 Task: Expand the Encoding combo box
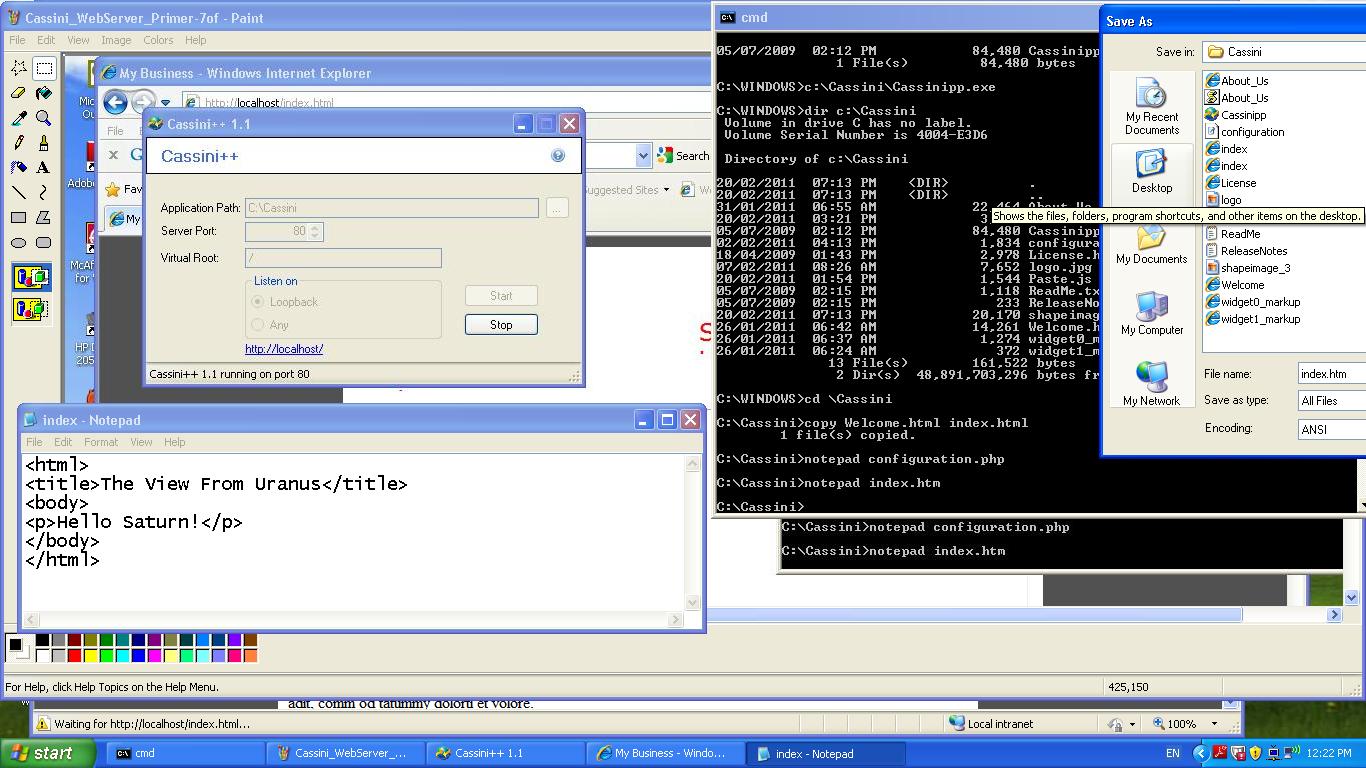click(1331, 428)
